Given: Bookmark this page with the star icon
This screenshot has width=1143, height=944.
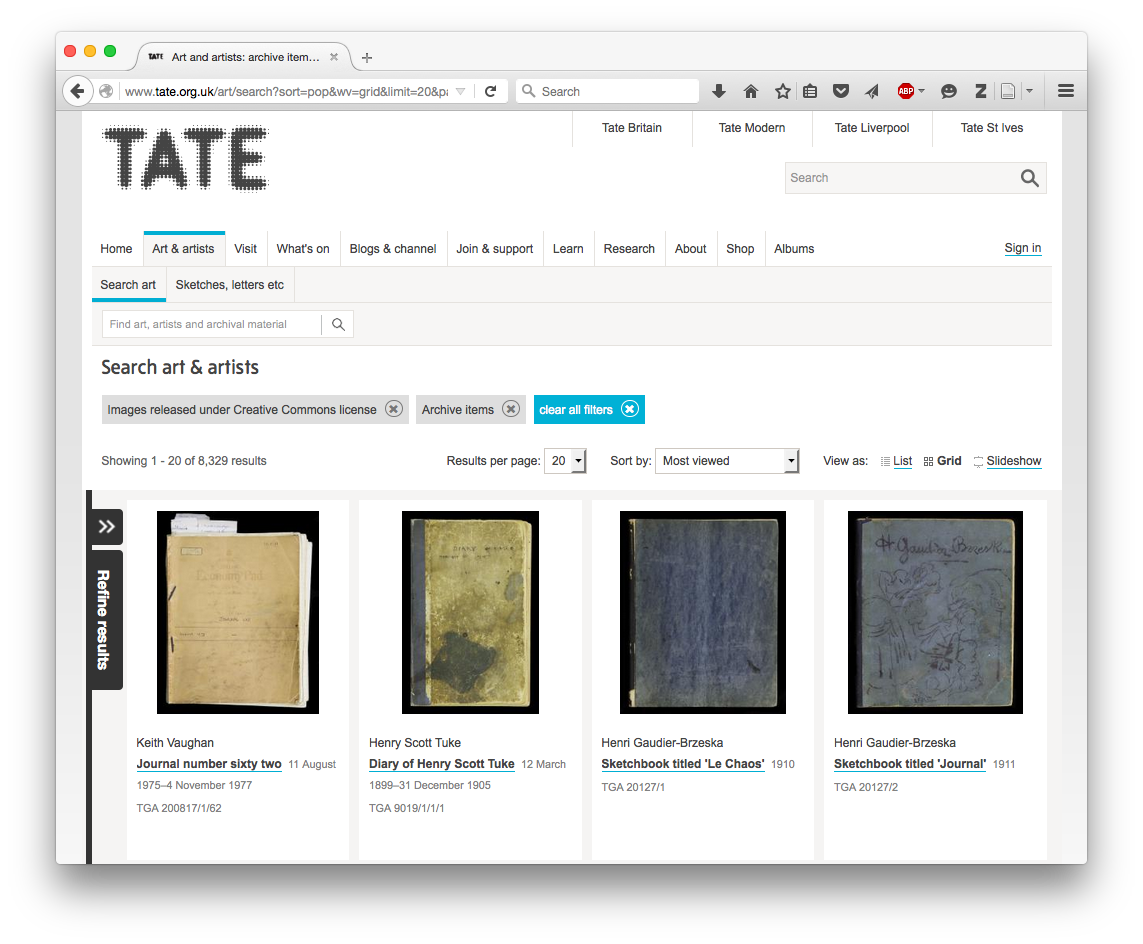Looking at the screenshot, I should pyautogui.click(x=783, y=91).
